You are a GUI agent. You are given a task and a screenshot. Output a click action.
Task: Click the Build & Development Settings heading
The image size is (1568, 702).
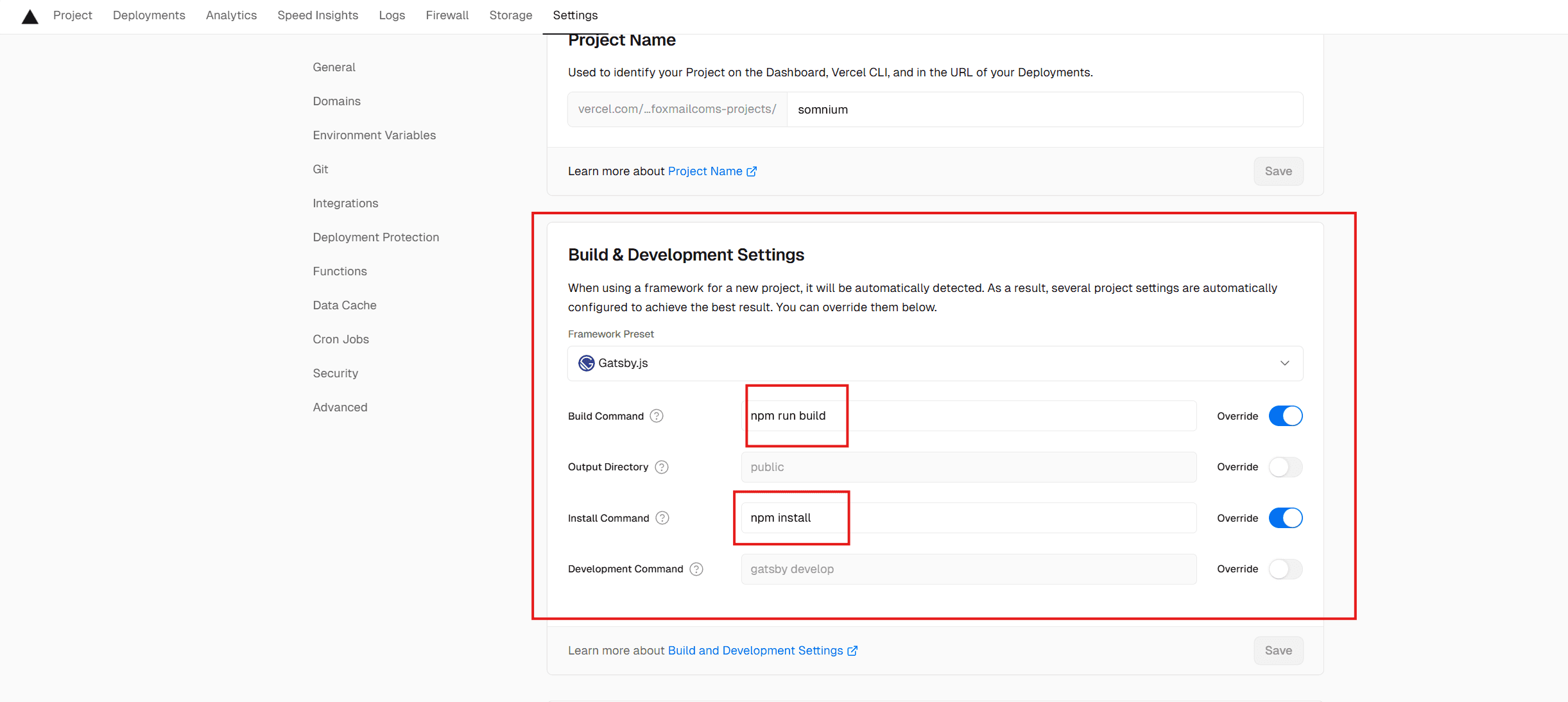click(685, 255)
